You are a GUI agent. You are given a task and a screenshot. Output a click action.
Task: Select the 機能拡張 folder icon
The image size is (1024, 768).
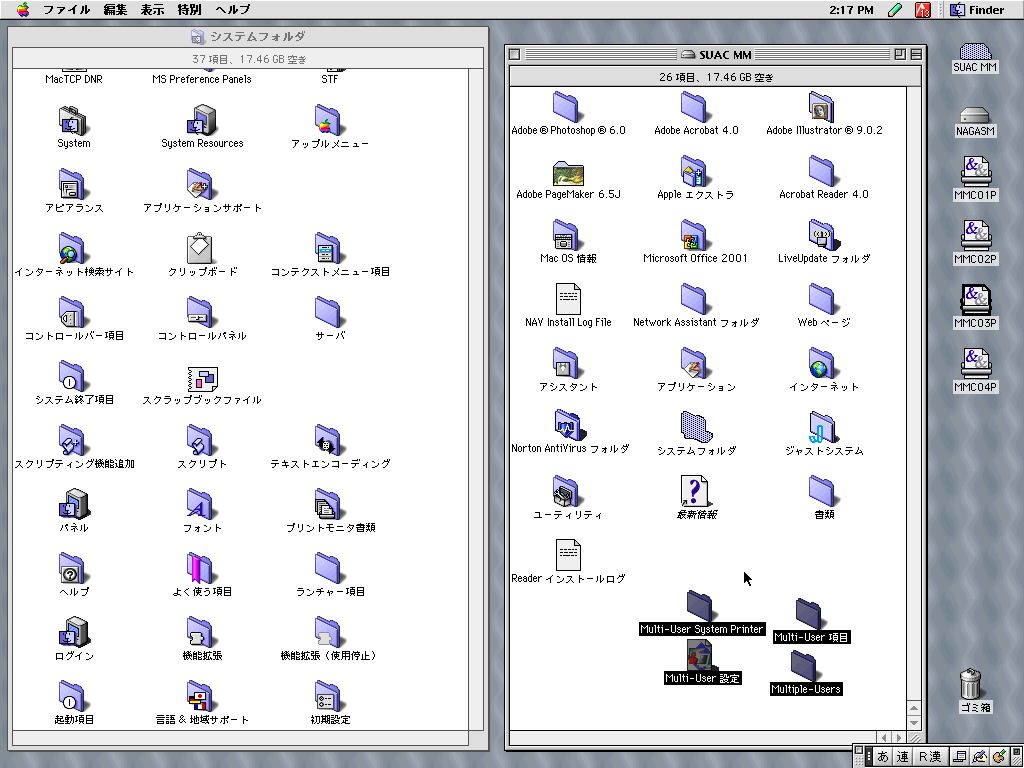pyautogui.click(x=200, y=633)
